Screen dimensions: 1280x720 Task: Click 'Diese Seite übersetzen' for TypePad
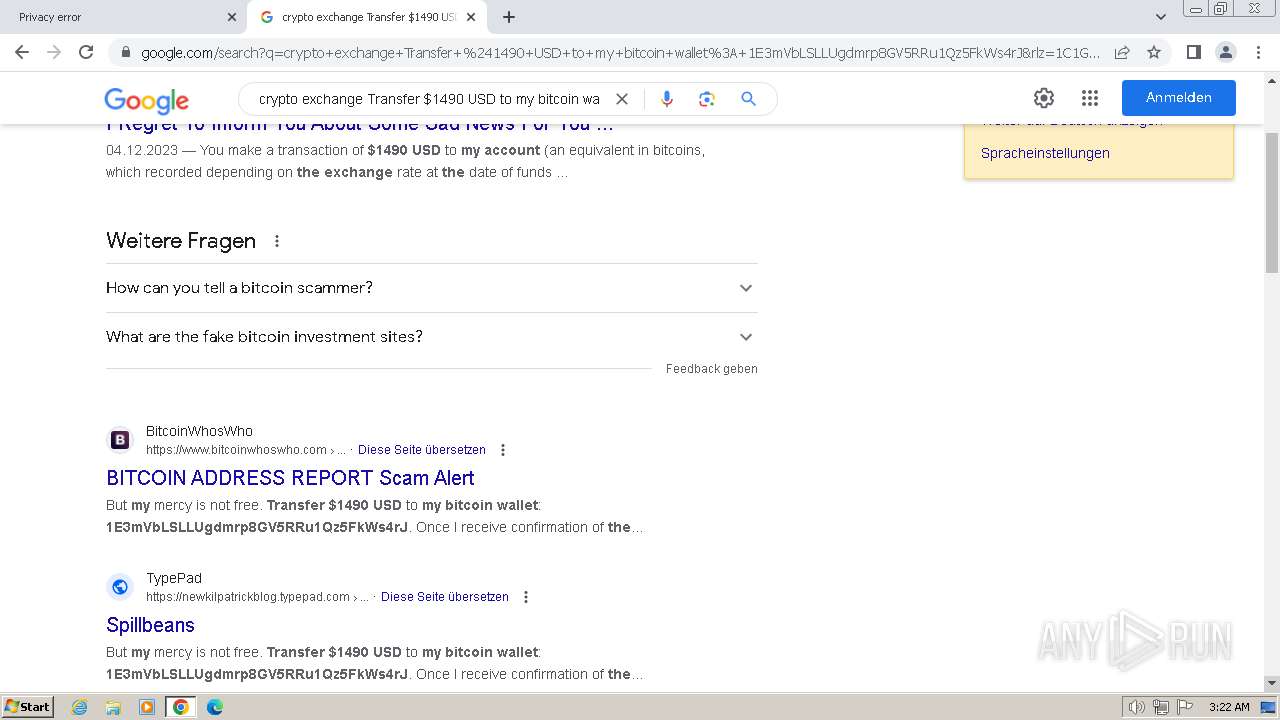tap(445, 597)
